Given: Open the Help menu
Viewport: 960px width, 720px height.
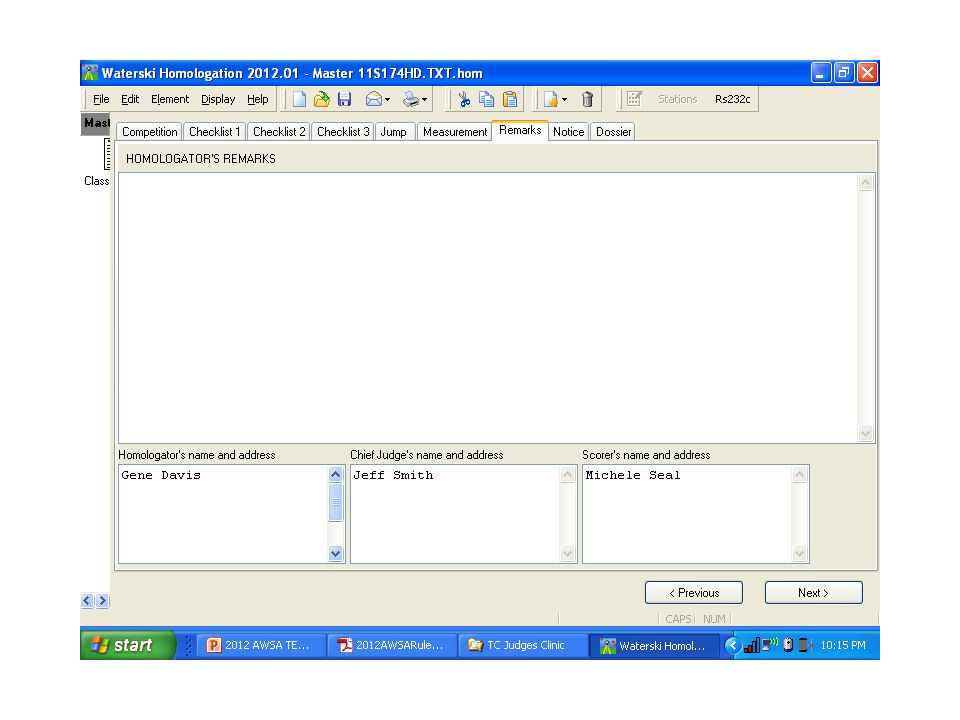Looking at the screenshot, I should pos(258,99).
